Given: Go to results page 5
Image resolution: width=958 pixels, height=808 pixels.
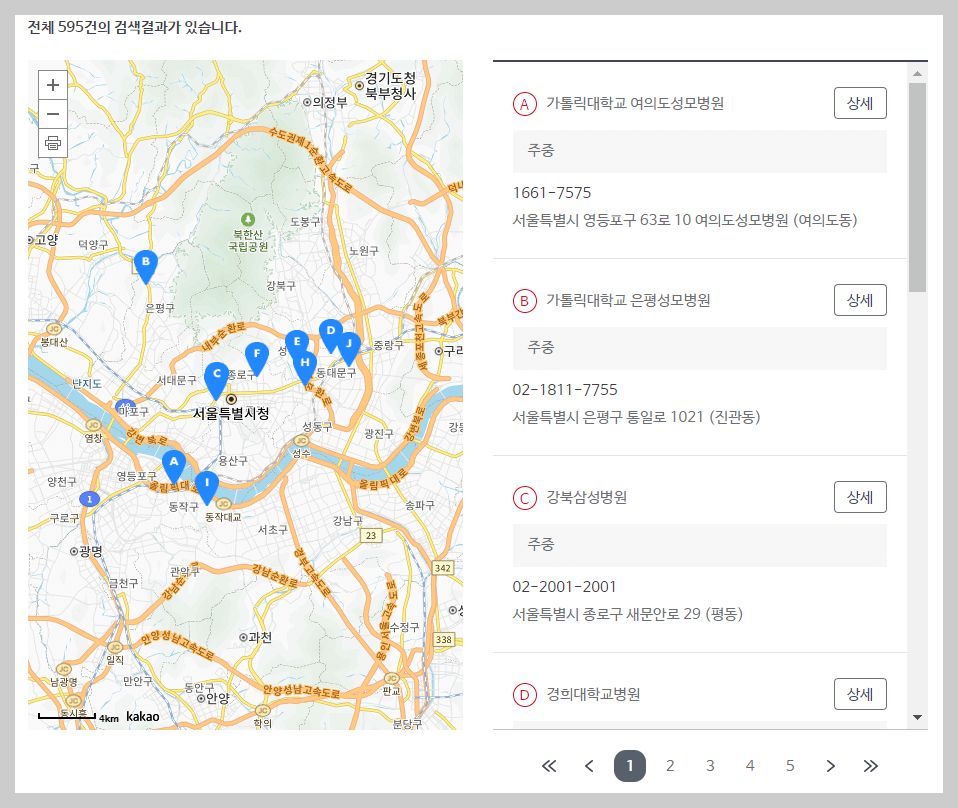Looking at the screenshot, I should (x=790, y=765).
